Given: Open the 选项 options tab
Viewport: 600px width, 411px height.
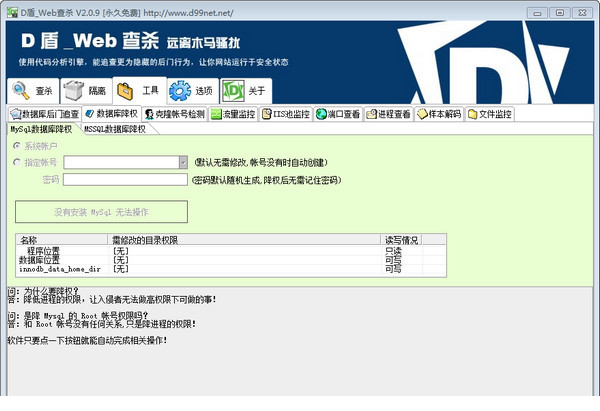Looking at the screenshot, I should (193, 91).
